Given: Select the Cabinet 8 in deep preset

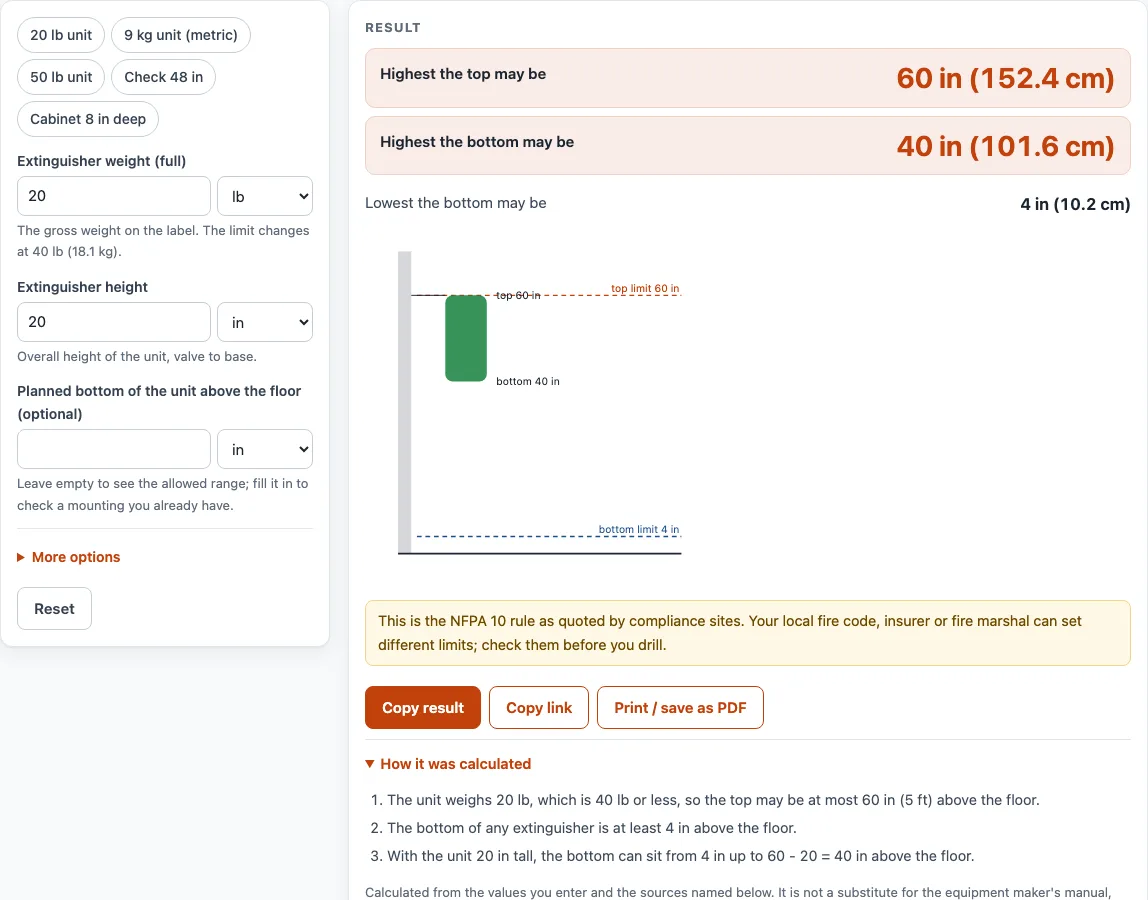Looking at the screenshot, I should 88,119.
